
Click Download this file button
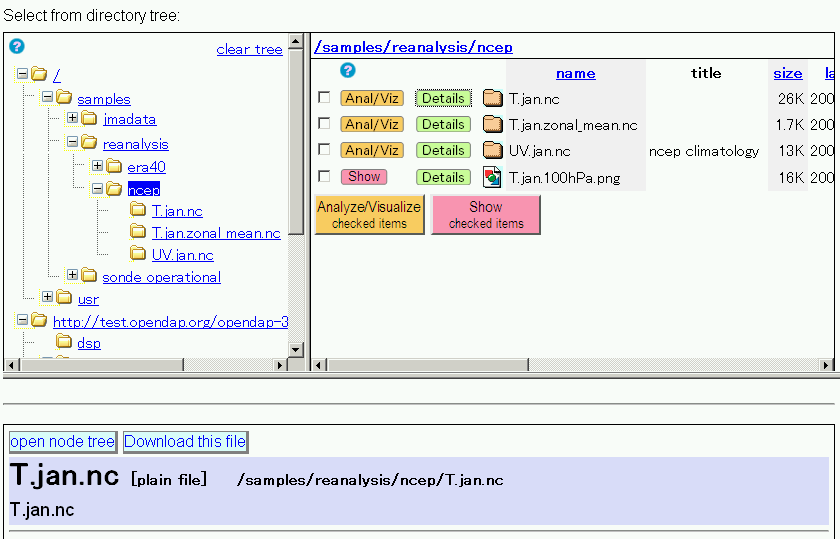pos(185,442)
